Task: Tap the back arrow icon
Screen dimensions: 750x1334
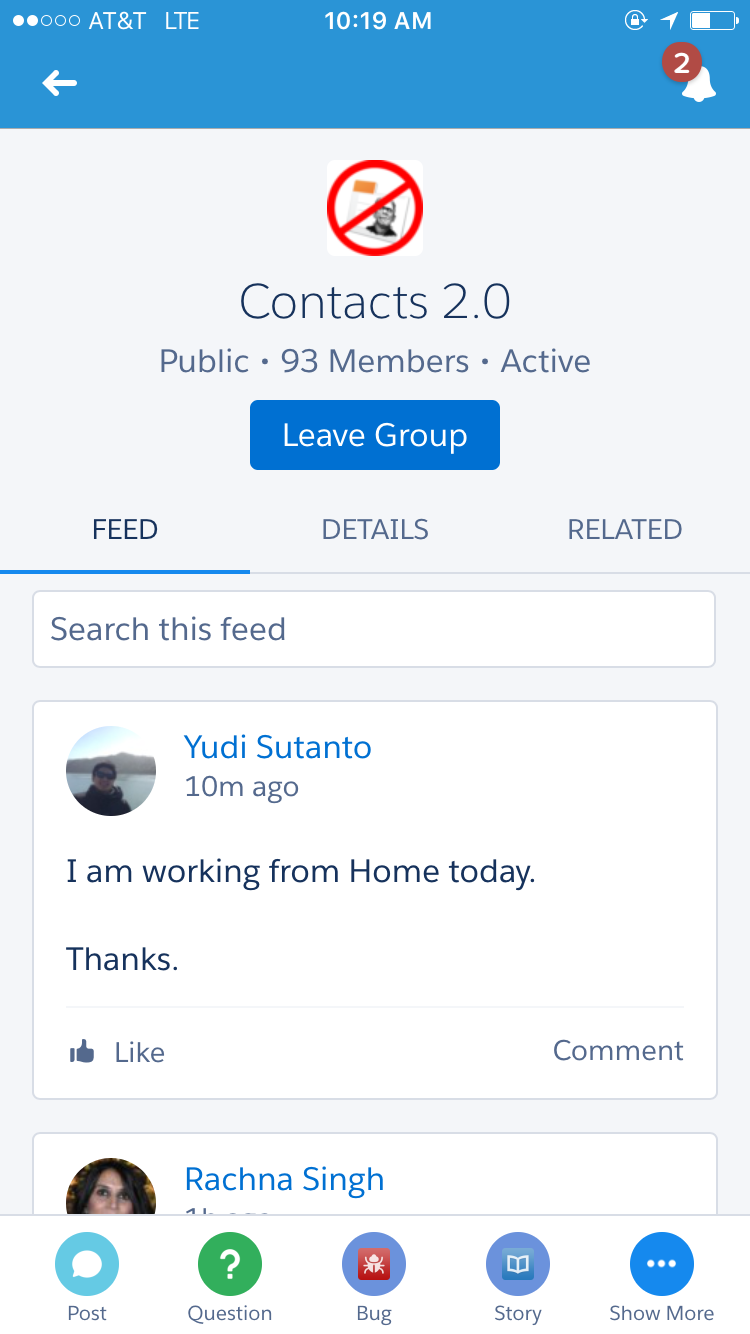Action: coord(60,83)
